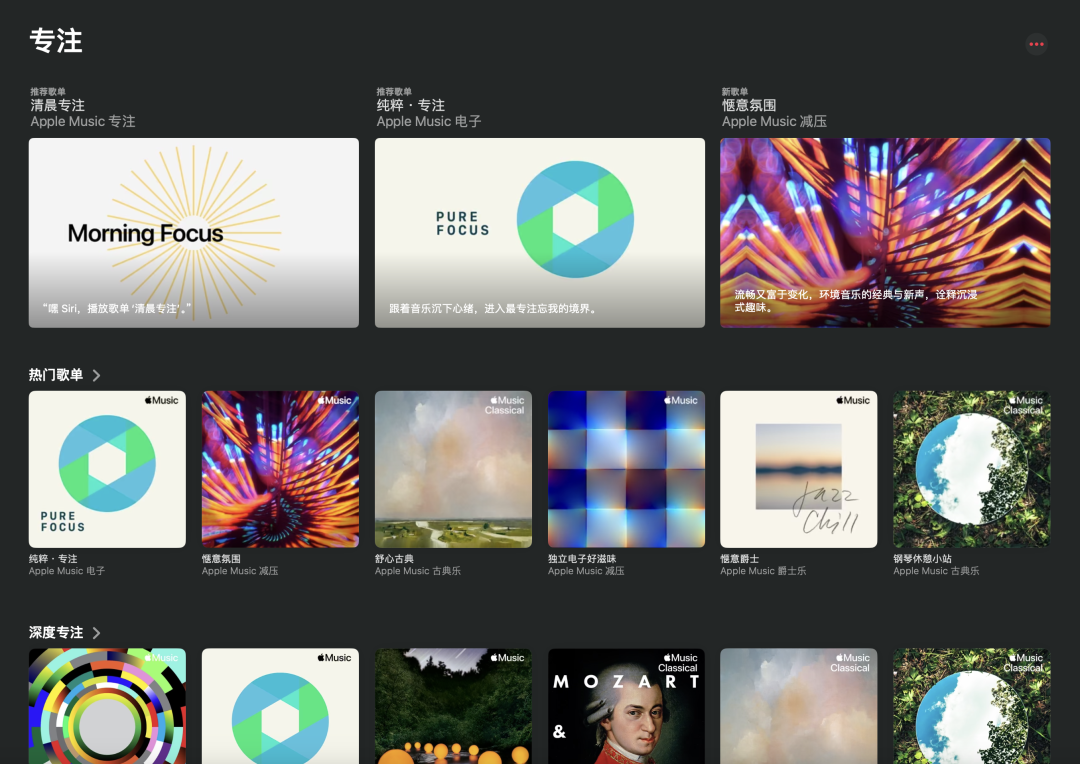Expand the 热门歌单 section chevron

click(96, 375)
